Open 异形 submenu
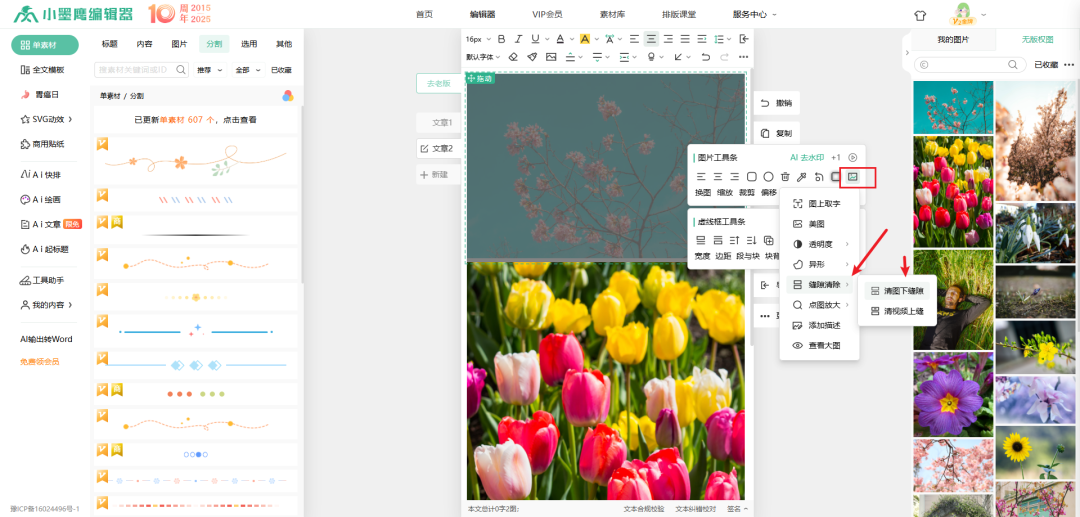This screenshot has width=1080, height=517. [x=819, y=264]
